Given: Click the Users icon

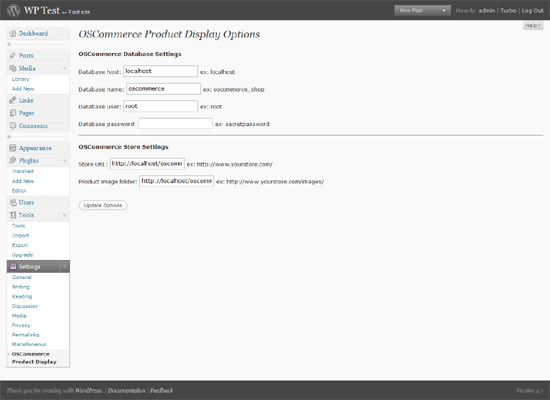Looking at the screenshot, I should click(x=13, y=202).
